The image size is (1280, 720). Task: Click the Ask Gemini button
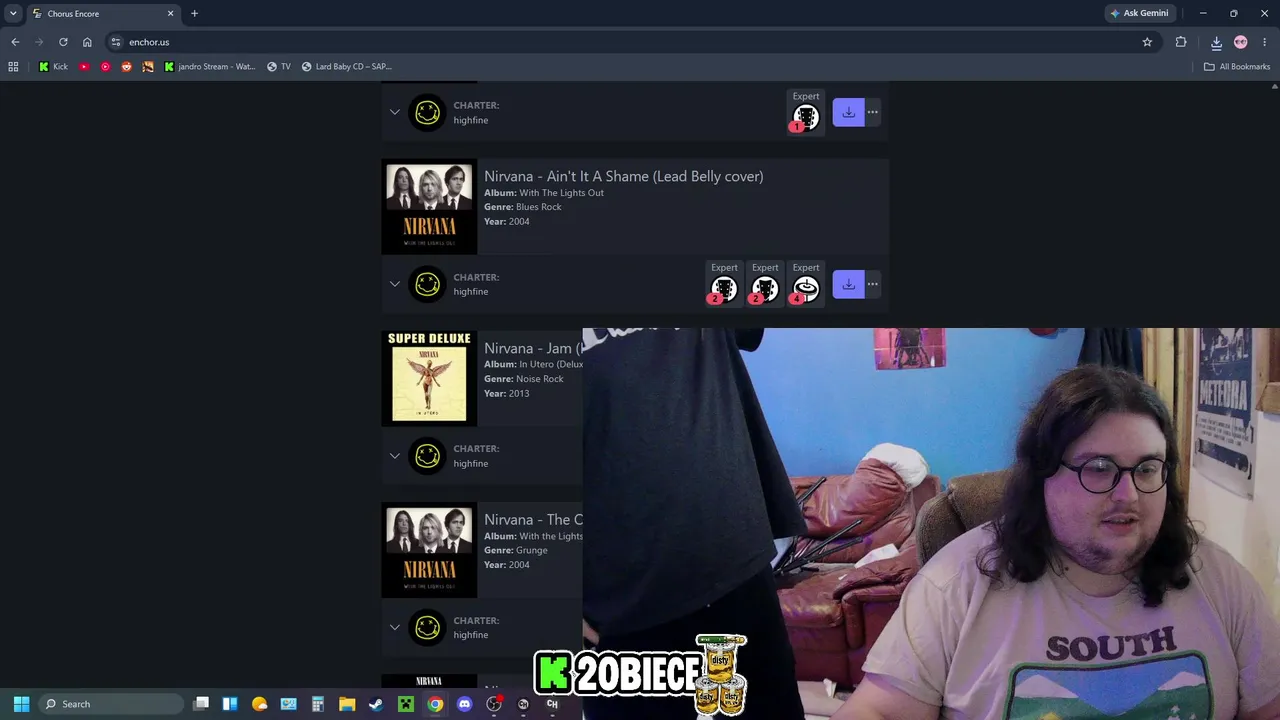click(1139, 13)
